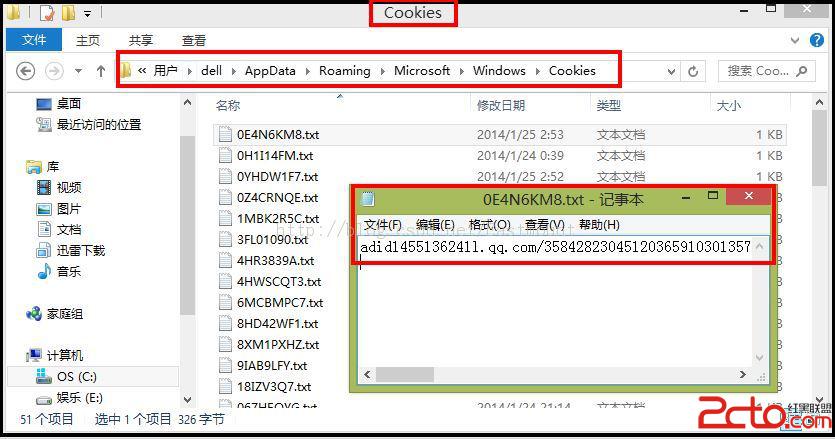Viewport: 835px width, 439px height.
Task: Sort by 名称 column header
Action: click(x=228, y=105)
